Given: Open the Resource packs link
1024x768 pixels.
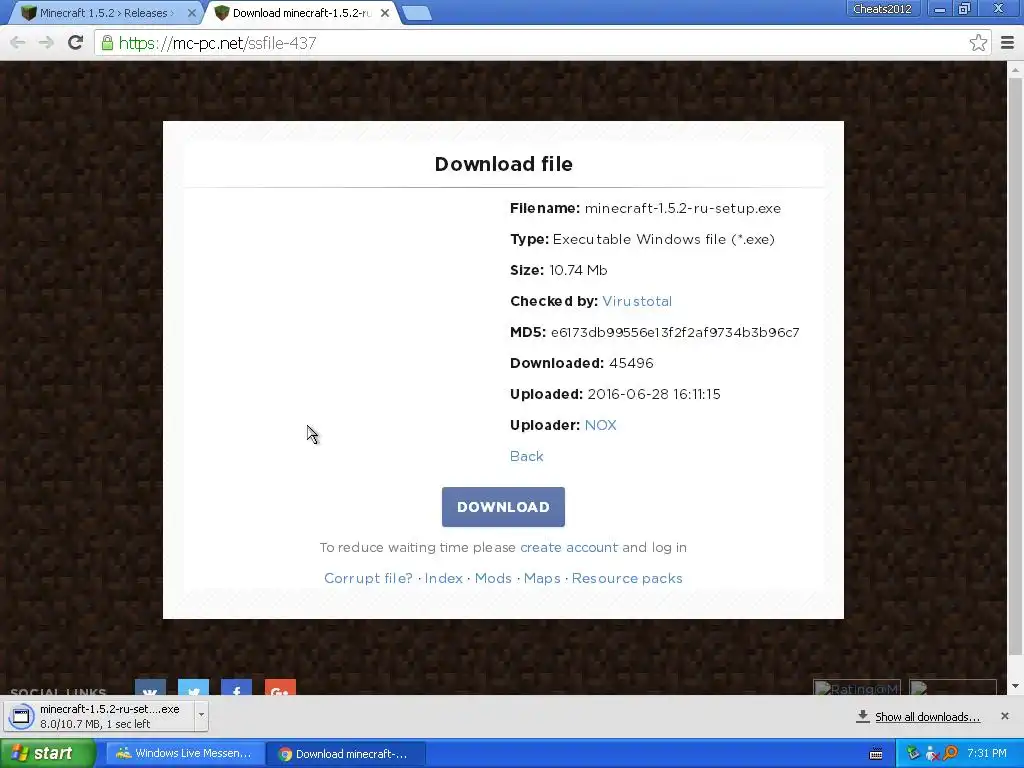Looking at the screenshot, I should point(627,579).
